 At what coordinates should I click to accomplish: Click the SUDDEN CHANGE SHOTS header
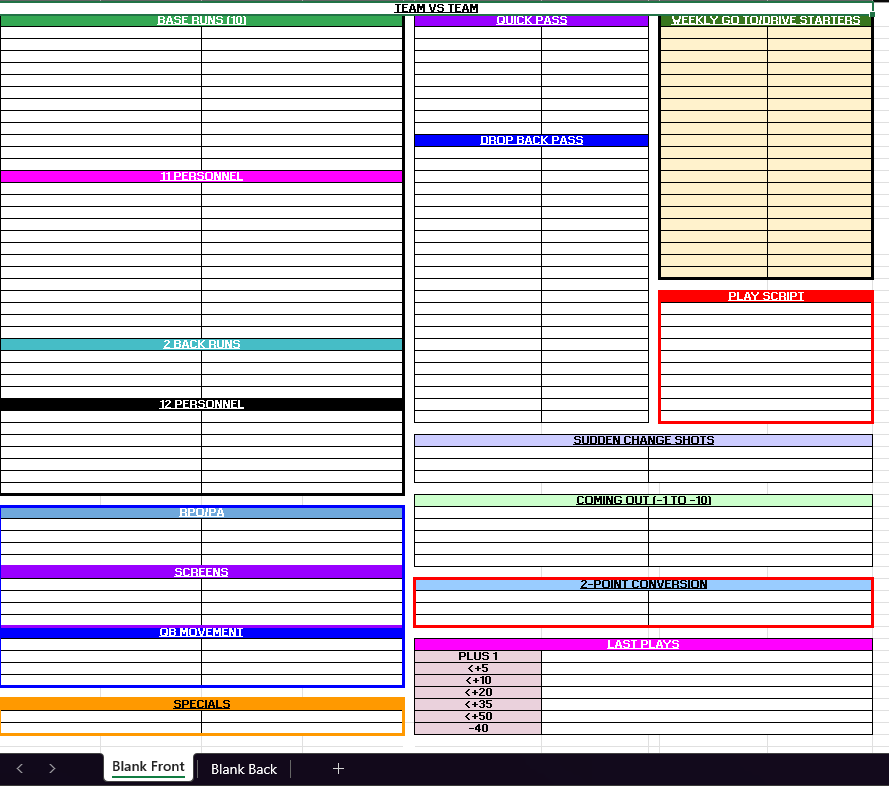(643, 440)
